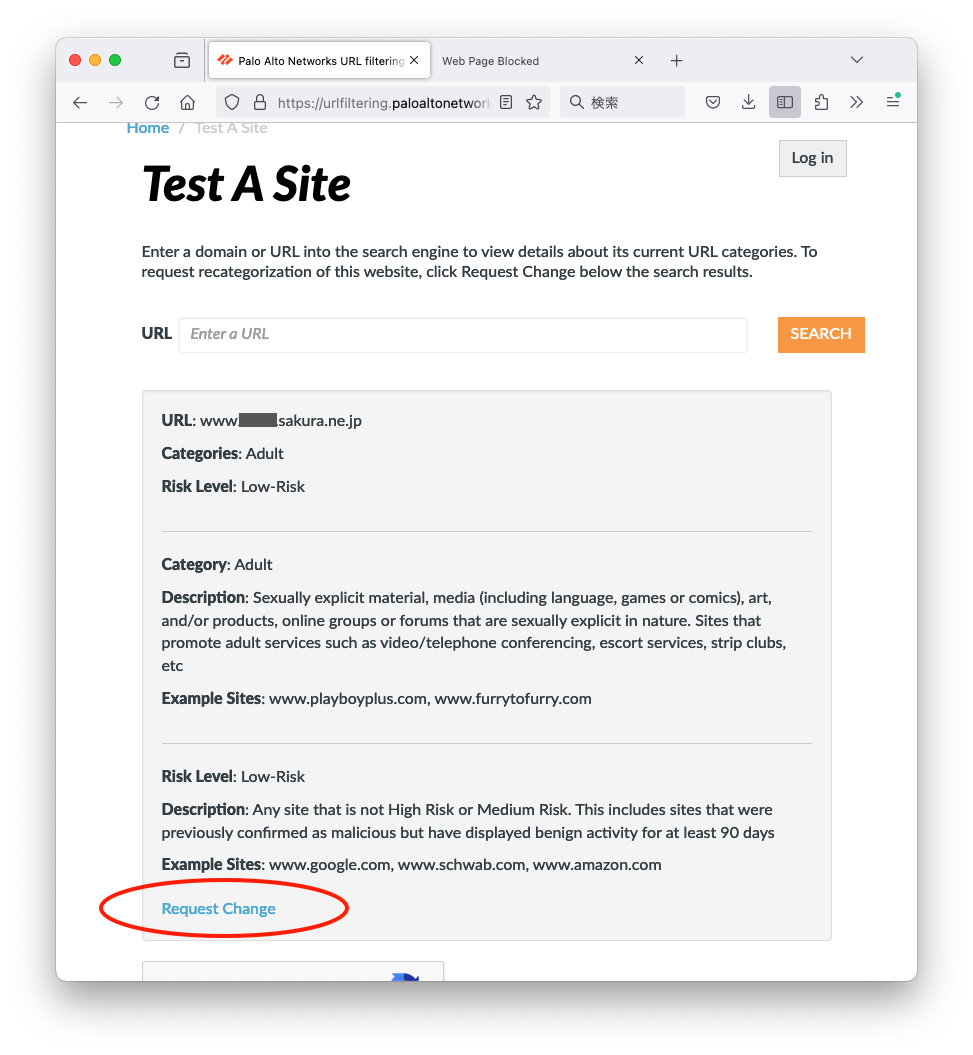Open tracking protection shield icon
The image size is (973, 1055).
click(x=232, y=102)
